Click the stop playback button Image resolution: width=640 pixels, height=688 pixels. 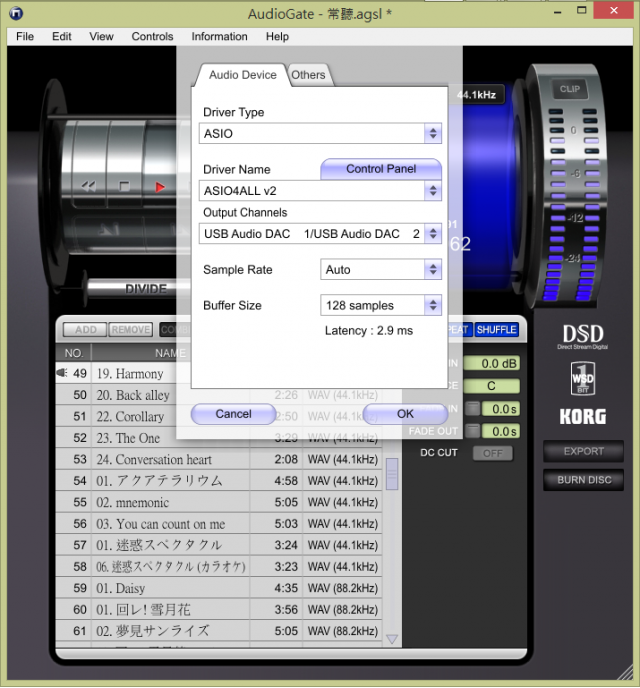tap(124, 186)
